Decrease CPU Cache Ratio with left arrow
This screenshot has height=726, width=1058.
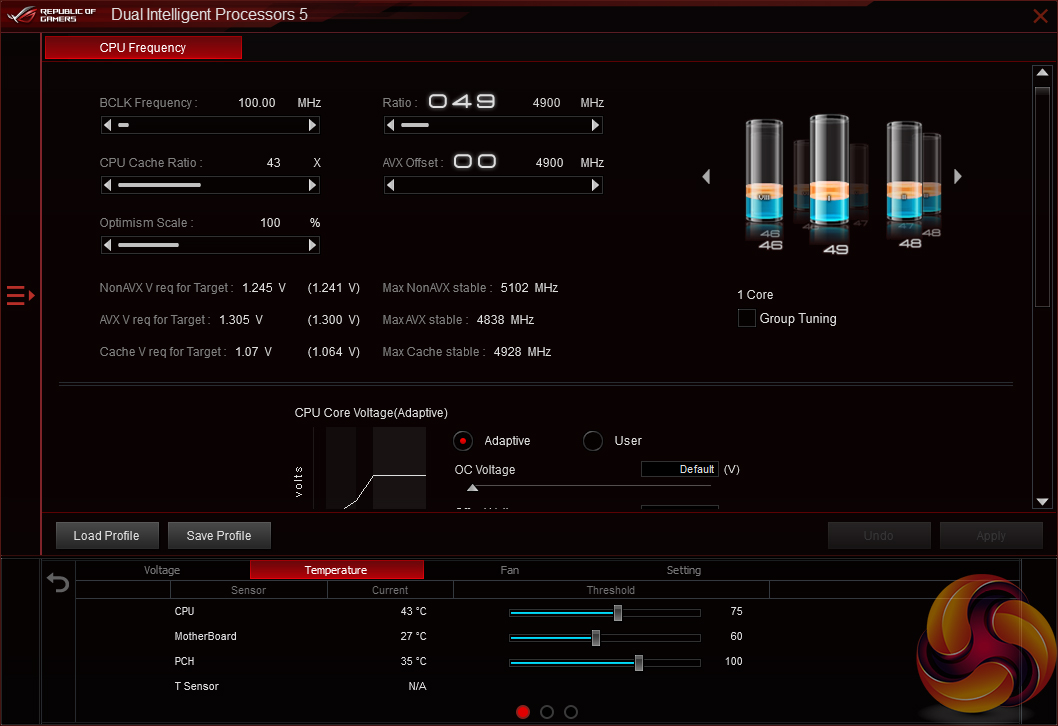pyautogui.click(x=107, y=185)
